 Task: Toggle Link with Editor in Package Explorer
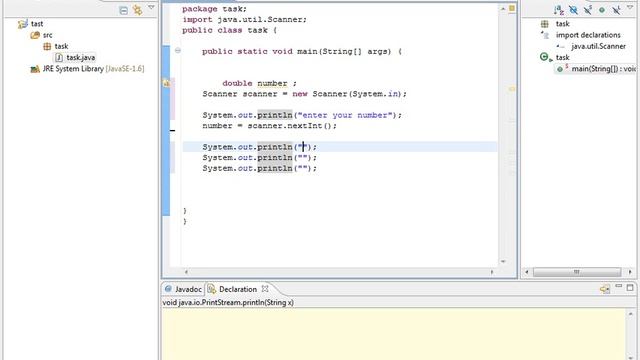138,10
